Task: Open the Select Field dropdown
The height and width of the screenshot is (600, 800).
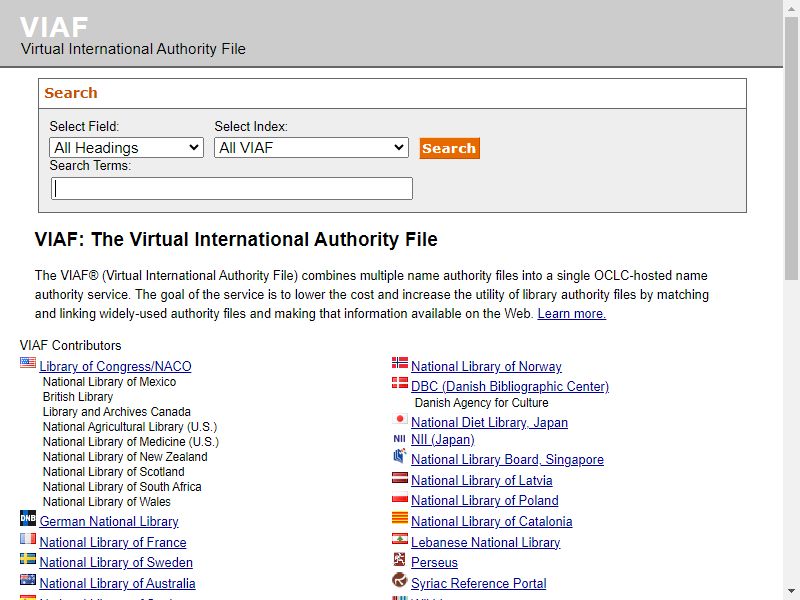Action: pyautogui.click(x=127, y=147)
